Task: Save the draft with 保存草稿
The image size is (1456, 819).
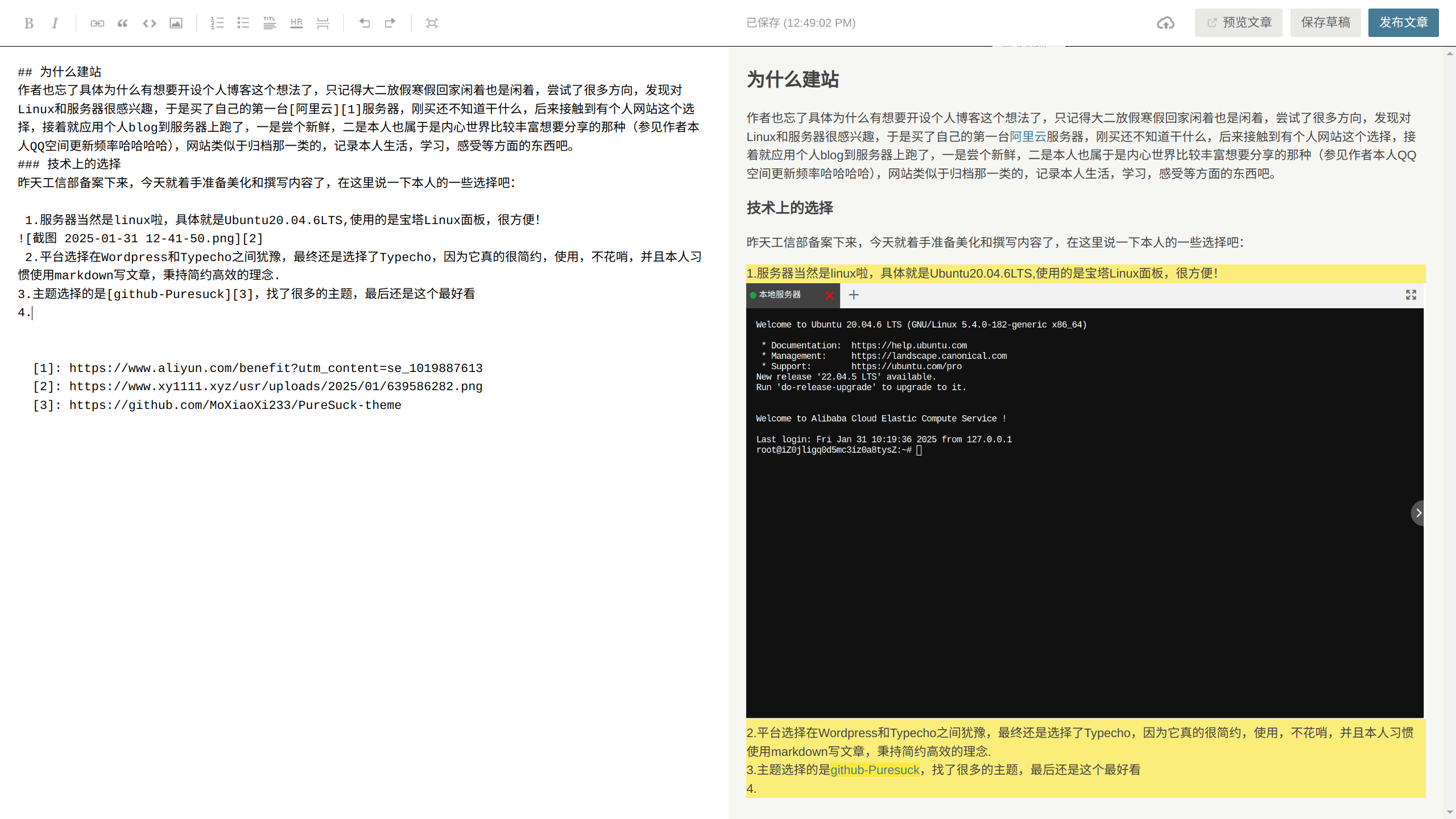Action: tap(1325, 23)
